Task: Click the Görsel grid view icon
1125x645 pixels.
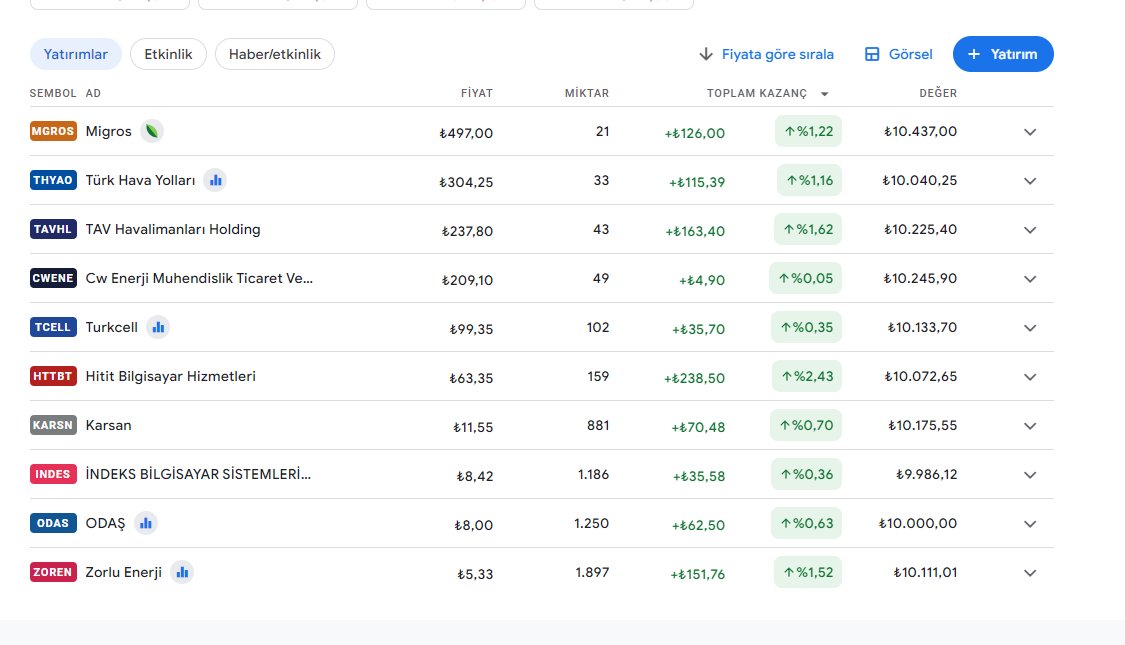Action: click(x=872, y=55)
